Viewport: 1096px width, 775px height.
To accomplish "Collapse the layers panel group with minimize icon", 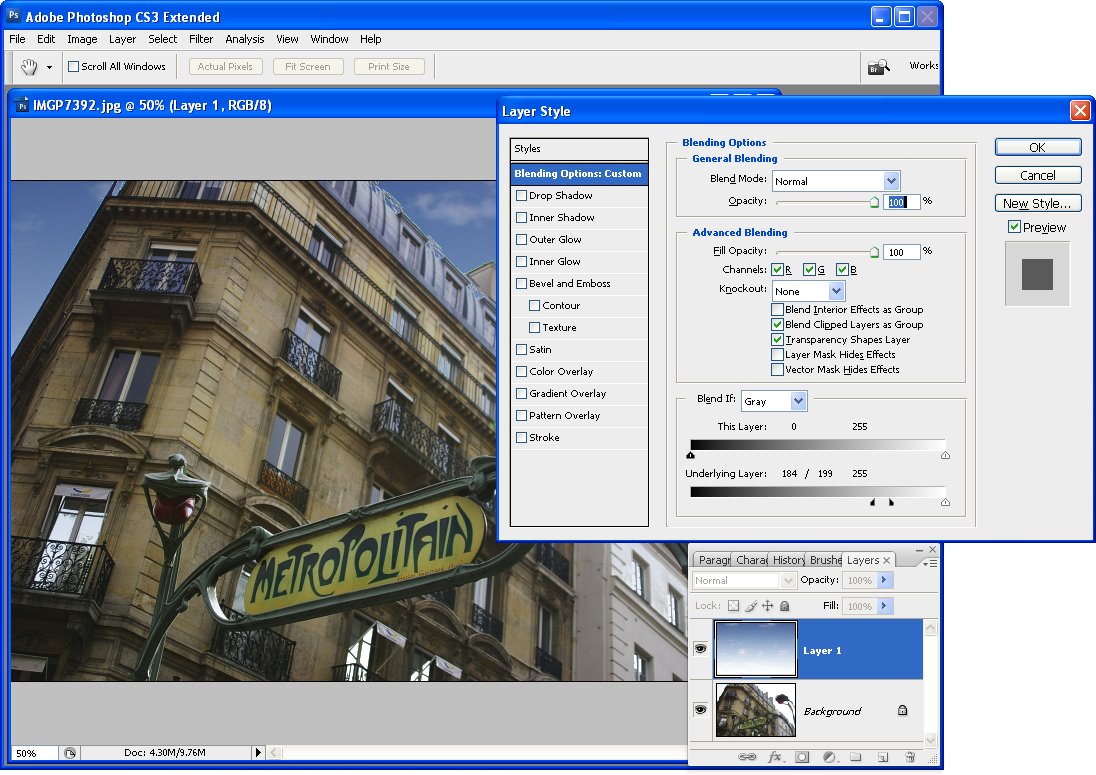I will pyautogui.click(x=918, y=550).
